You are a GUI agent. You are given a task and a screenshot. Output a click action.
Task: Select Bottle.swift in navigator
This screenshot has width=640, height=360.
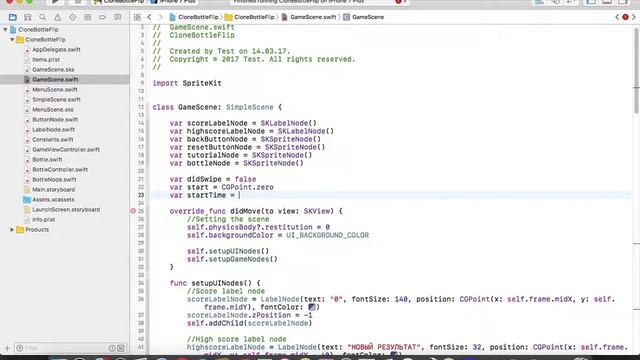coord(47,160)
